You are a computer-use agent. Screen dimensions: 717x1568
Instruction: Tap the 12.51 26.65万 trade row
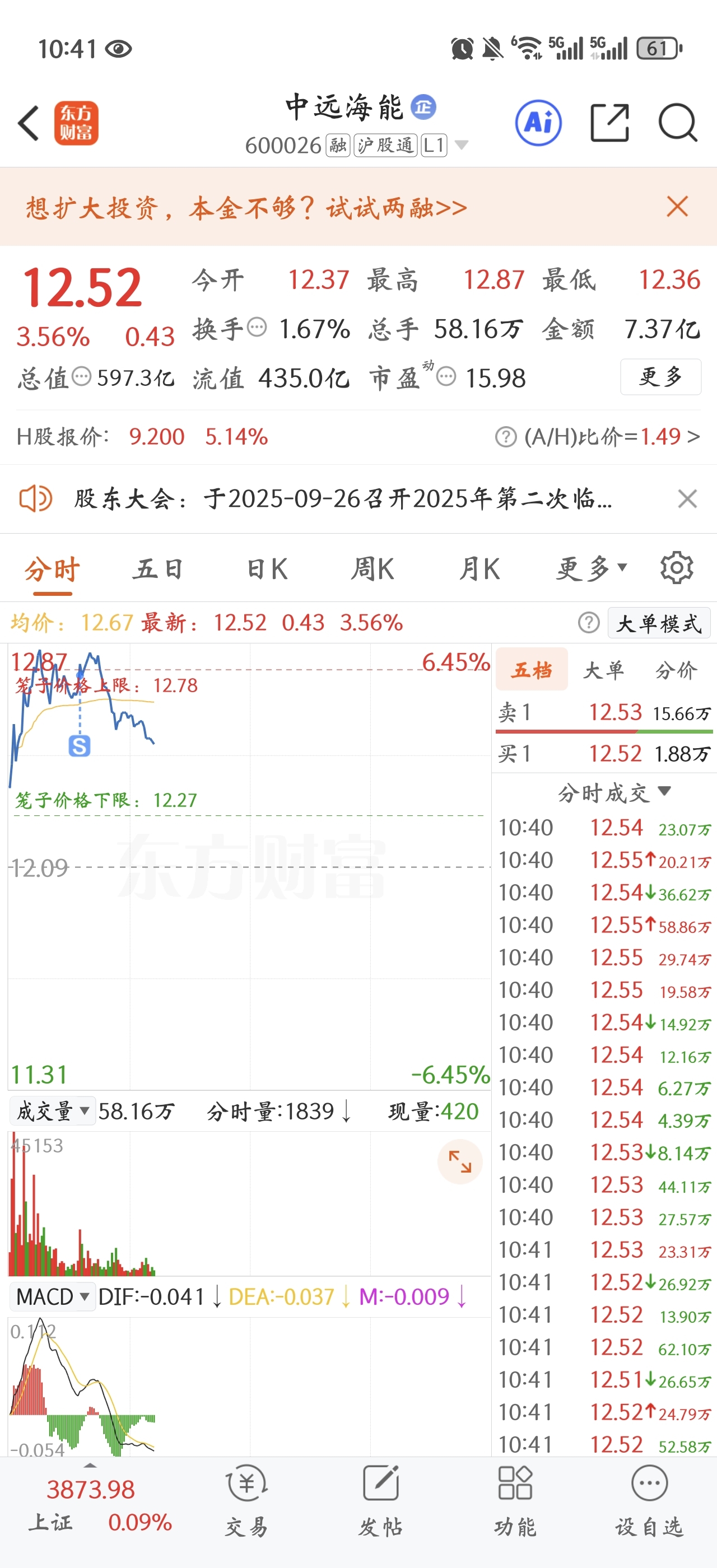click(604, 1379)
